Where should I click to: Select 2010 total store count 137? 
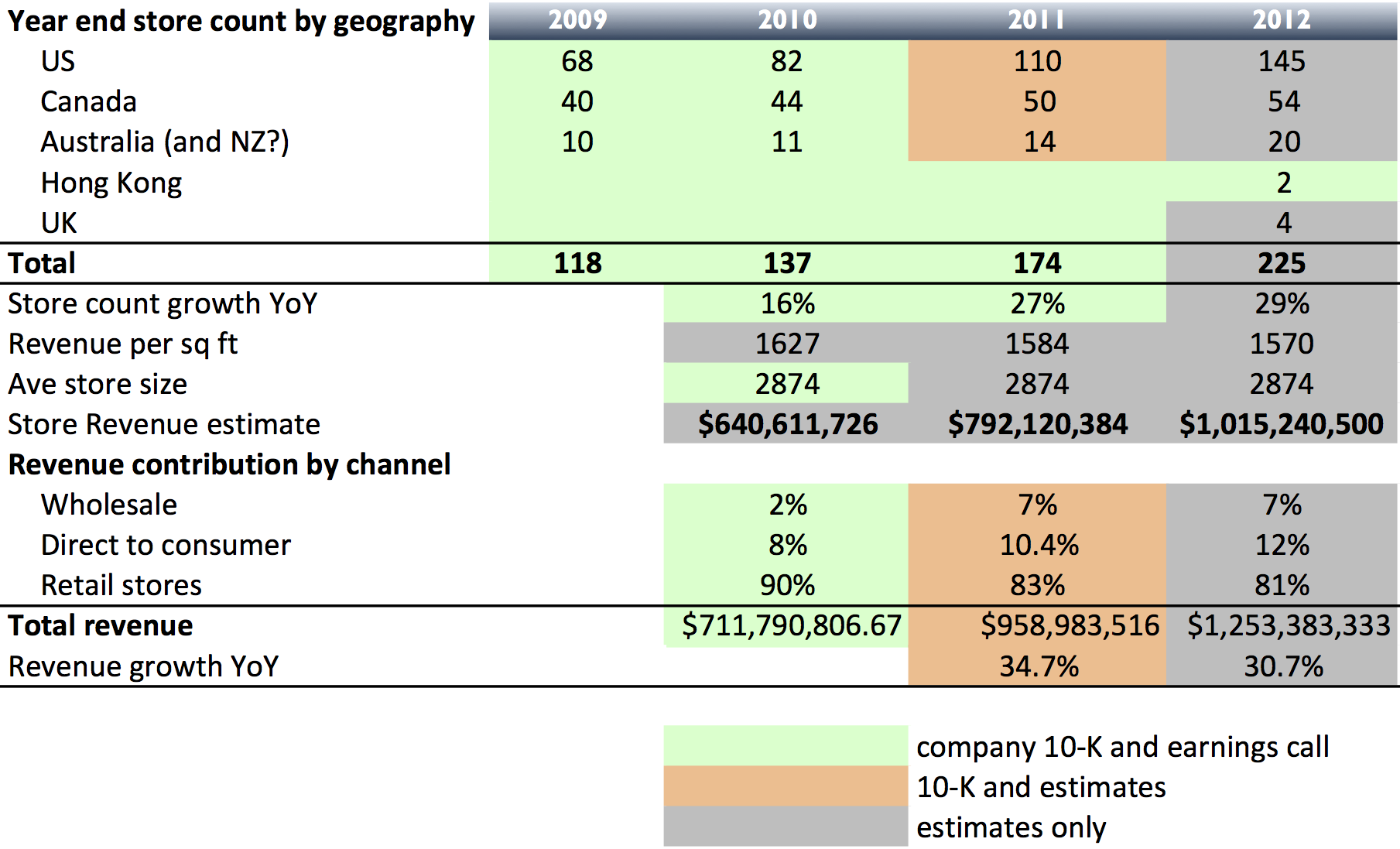pyautogui.click(x=787, y=263)
